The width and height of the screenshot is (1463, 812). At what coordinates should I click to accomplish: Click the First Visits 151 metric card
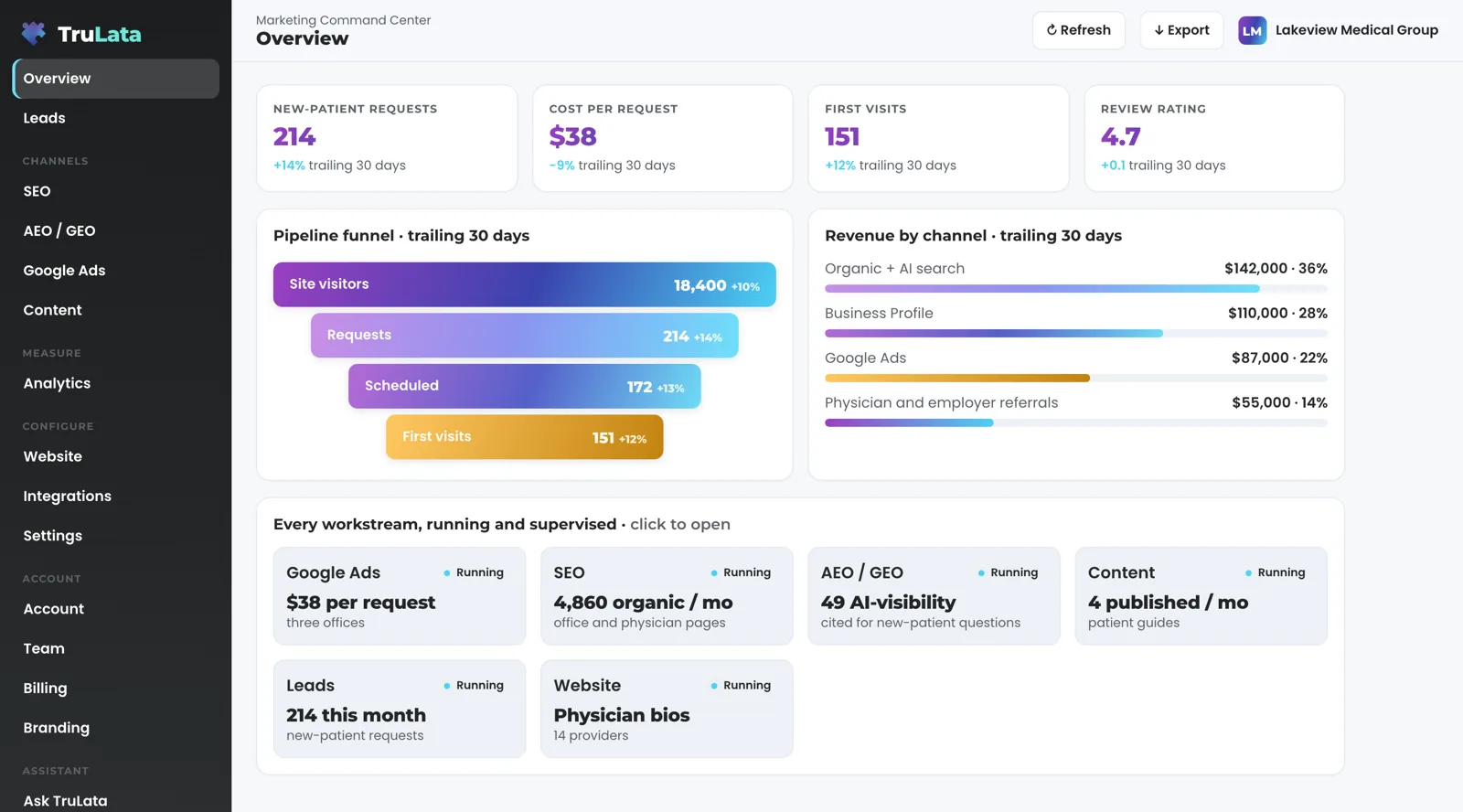[x=938, y=138]
